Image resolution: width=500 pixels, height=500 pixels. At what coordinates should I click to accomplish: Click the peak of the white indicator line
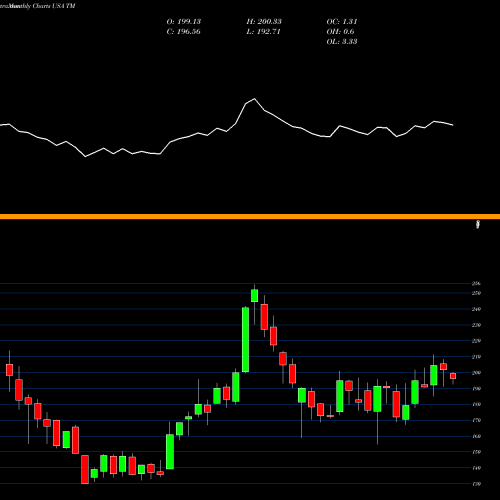254,99
